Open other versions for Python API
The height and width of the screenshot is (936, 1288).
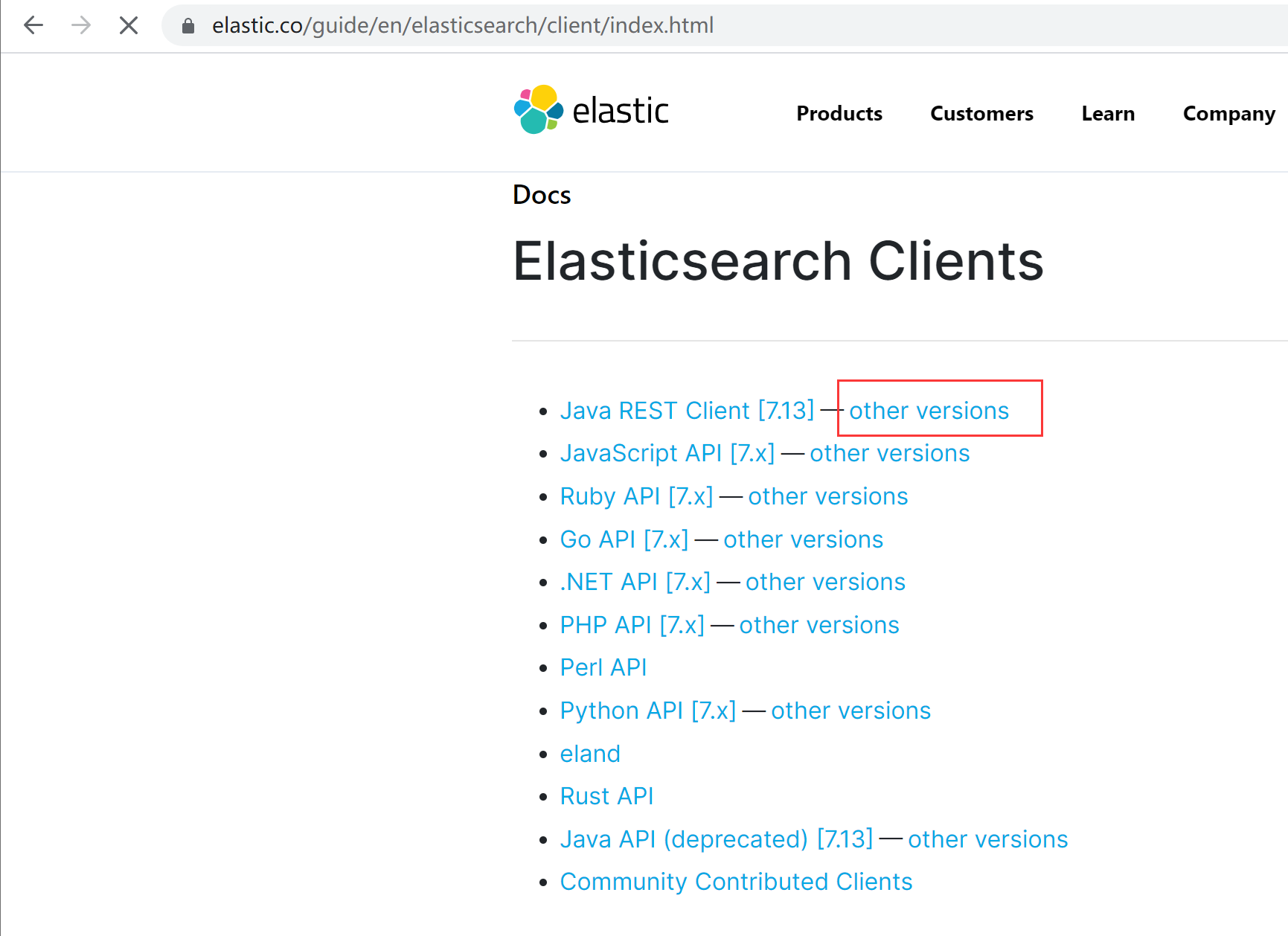coord(851,711)
